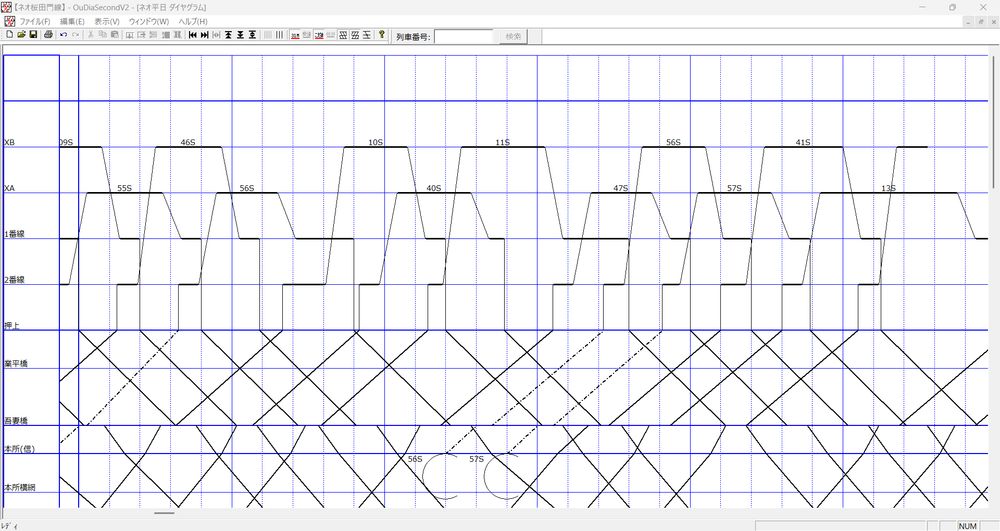Viewport: 1000px width, 531px height.
Task: Open the ヘルプ(H) menu
Action: click(193, 22)
